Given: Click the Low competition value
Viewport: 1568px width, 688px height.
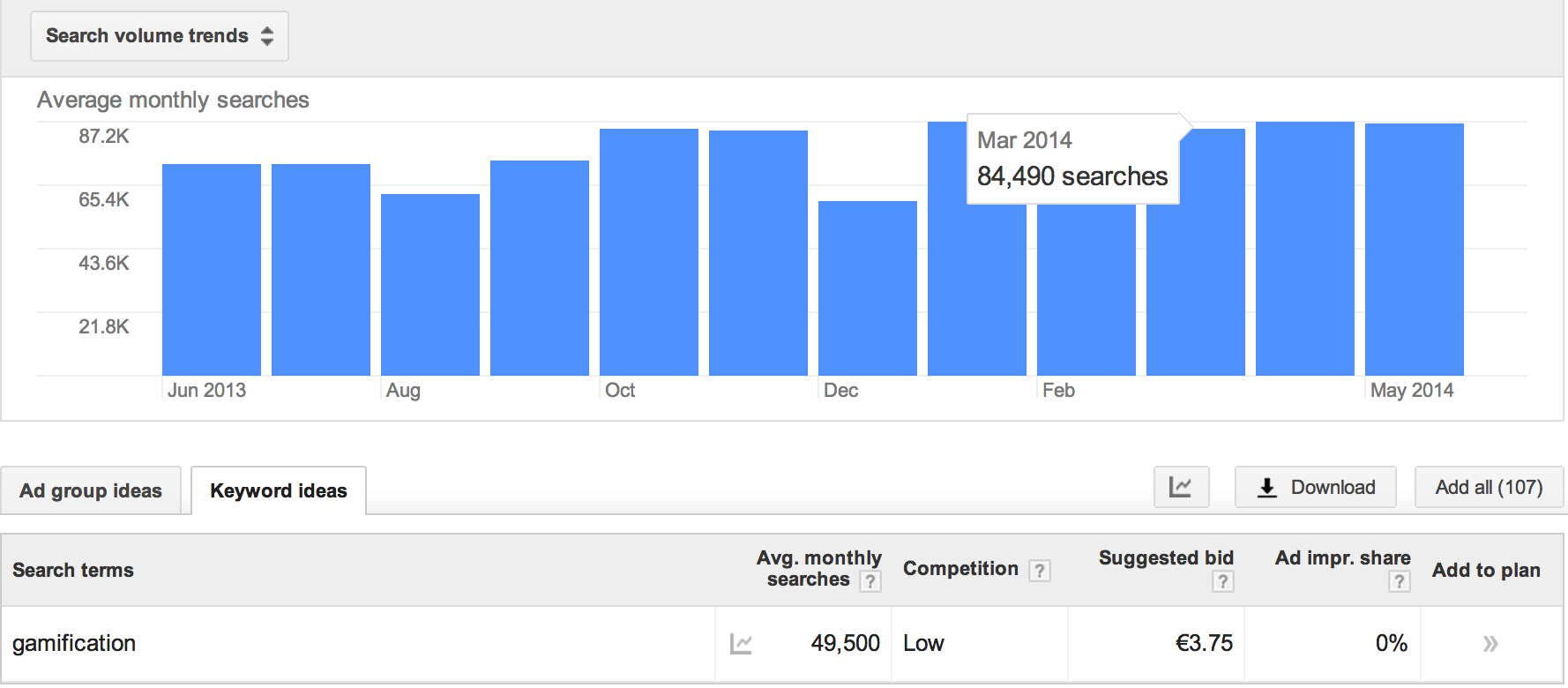Looking at the screenshot, I should click(x=923, y=643).
